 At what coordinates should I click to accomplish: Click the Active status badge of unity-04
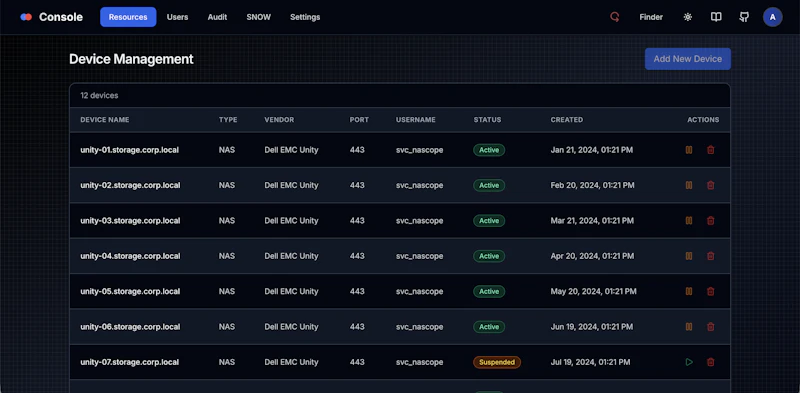pos(489,256)
